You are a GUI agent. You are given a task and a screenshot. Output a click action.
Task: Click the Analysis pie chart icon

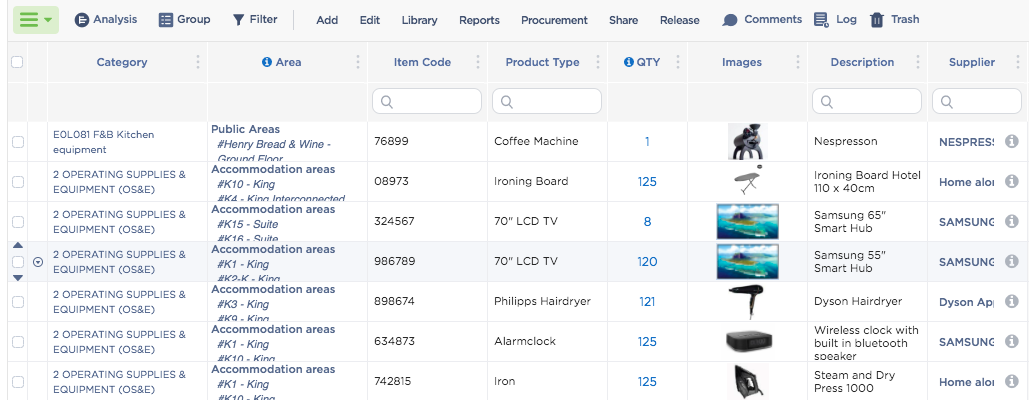pyautogui.click(x=82, y=20)
